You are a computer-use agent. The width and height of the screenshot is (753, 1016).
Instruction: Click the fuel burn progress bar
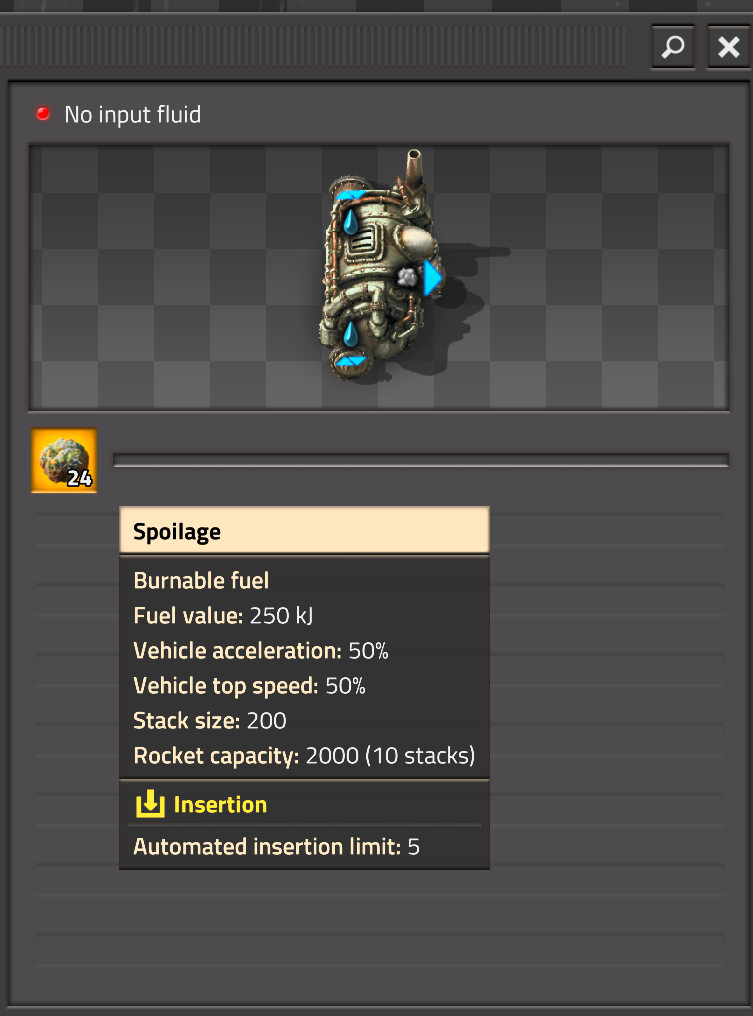(421, 460)
